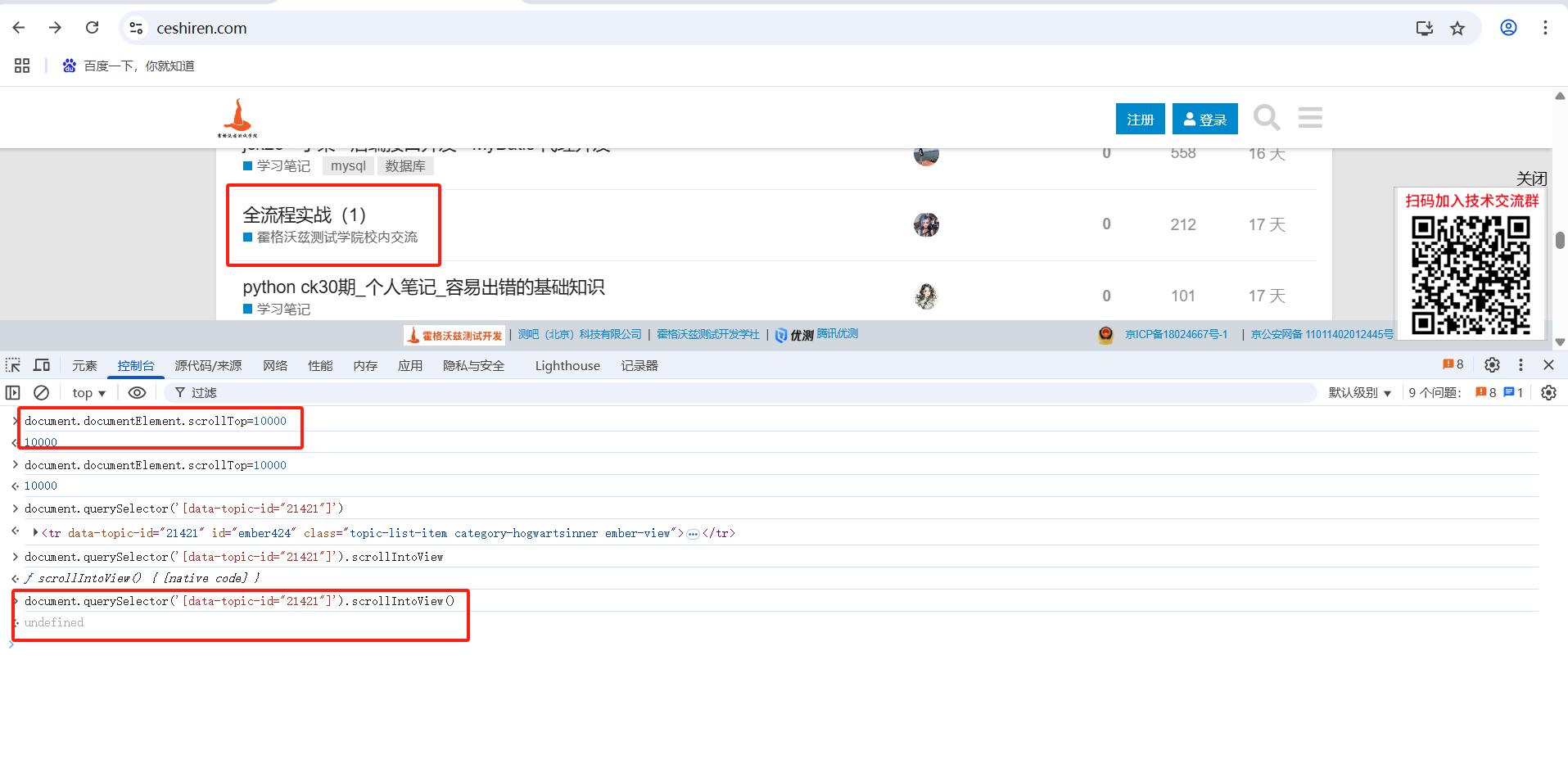Switch to the Lighthouse tab
The image size is (1568, 782).
[x=567, y=366]
